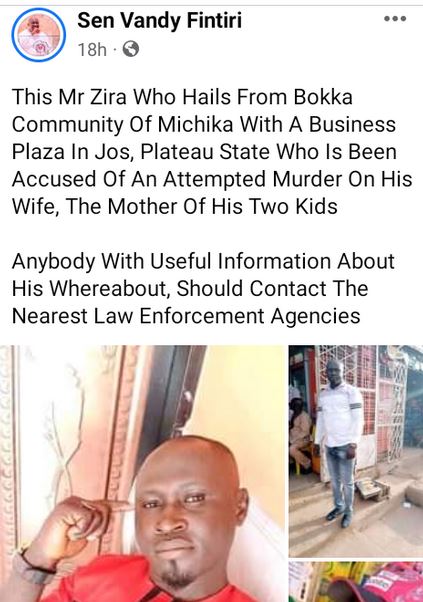Click the first paragraph about Mr Zira
The image size is (423, 602).
[212, 152]
